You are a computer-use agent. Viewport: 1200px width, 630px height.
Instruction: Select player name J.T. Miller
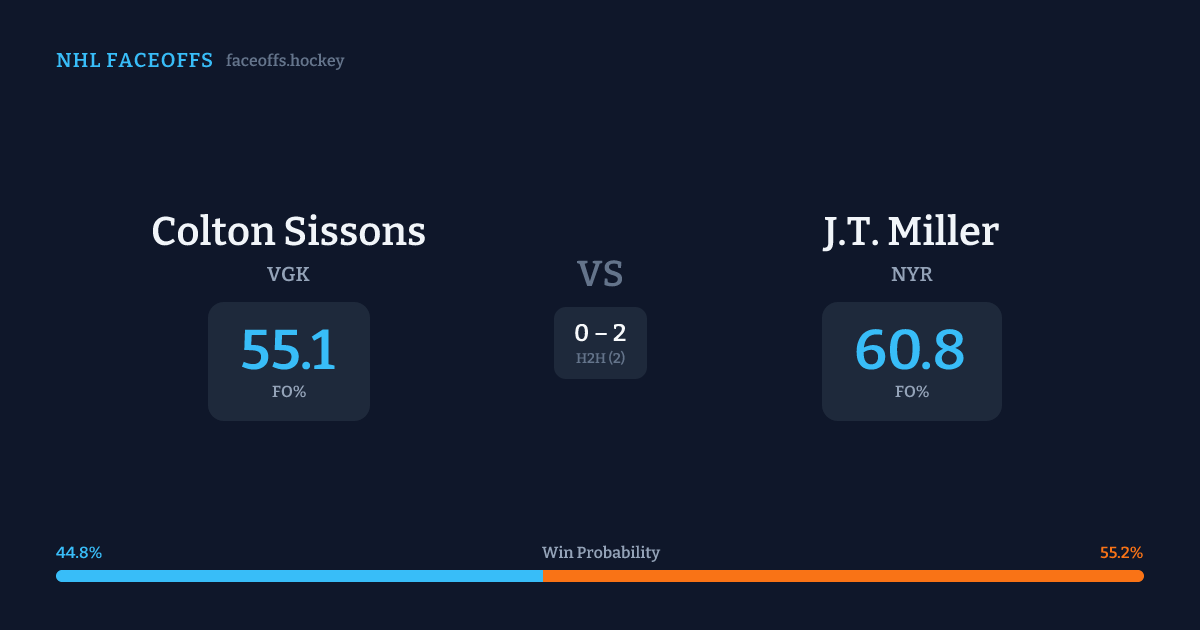(911, 231)
